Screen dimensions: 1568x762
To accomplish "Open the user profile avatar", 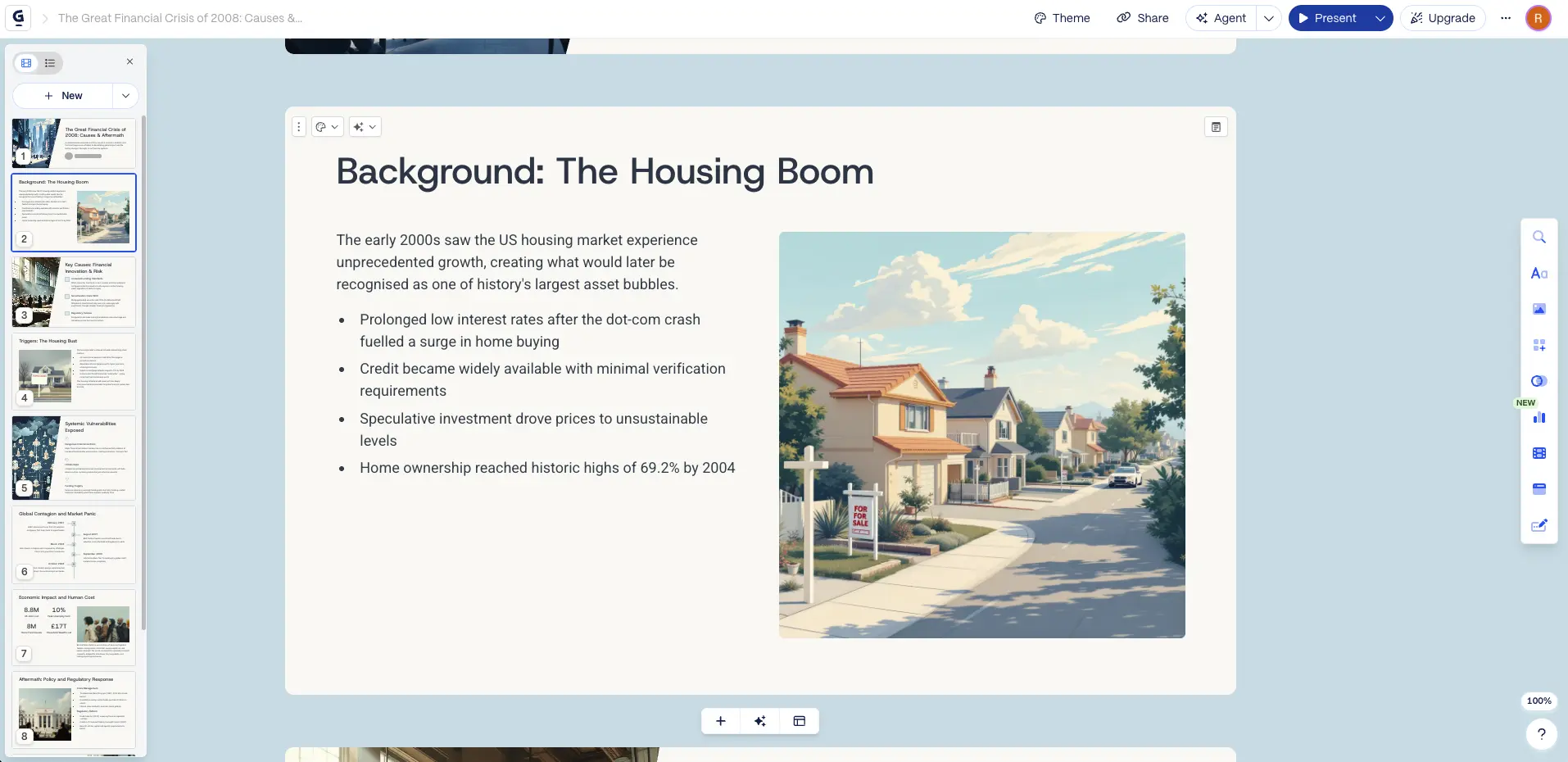I will tap(1538, 18).
